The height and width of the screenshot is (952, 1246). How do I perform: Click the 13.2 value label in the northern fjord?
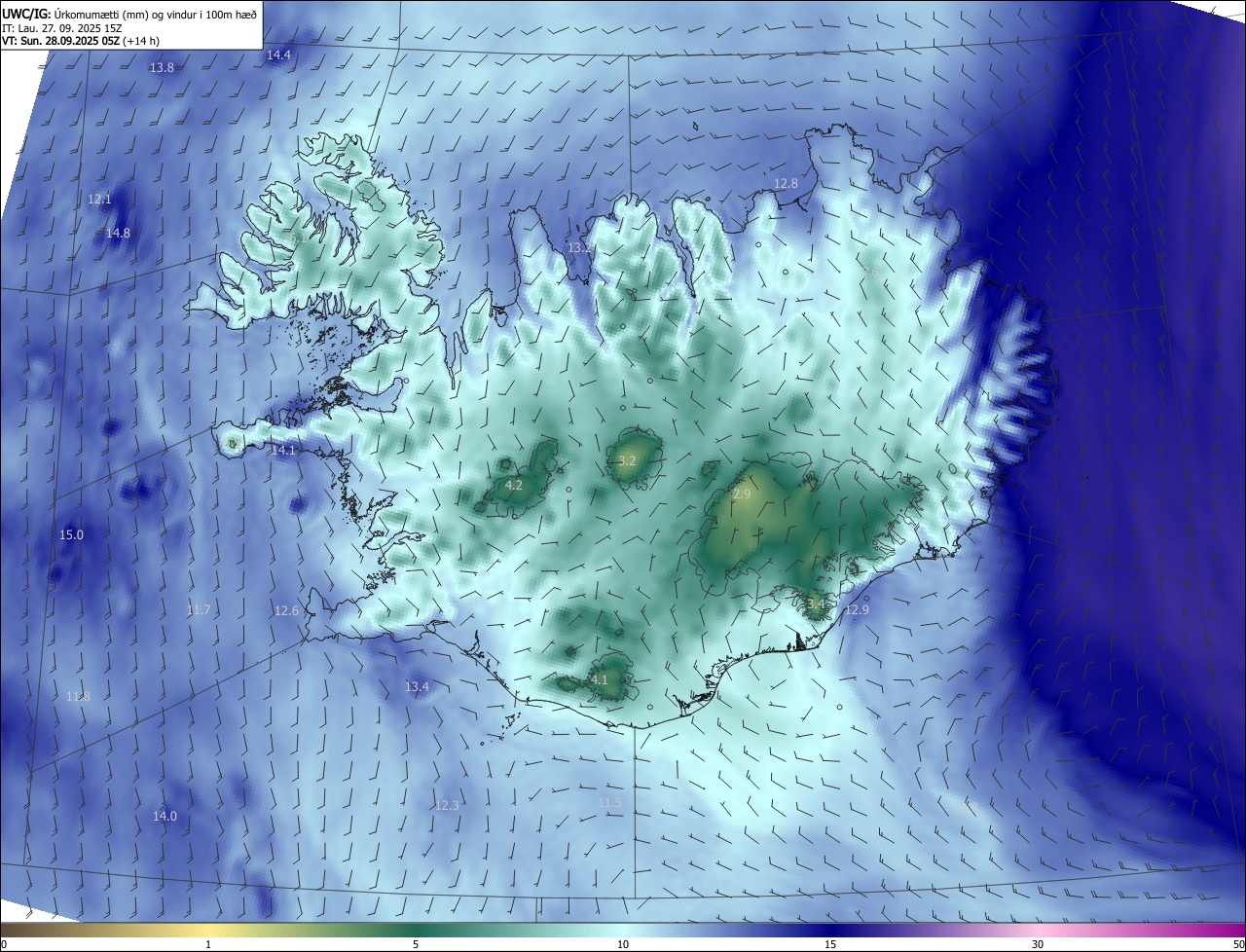(579, 249)
